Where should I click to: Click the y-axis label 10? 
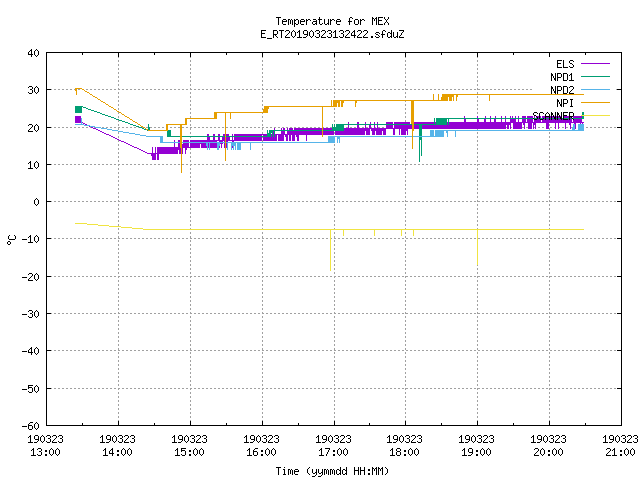pos(33,165)
